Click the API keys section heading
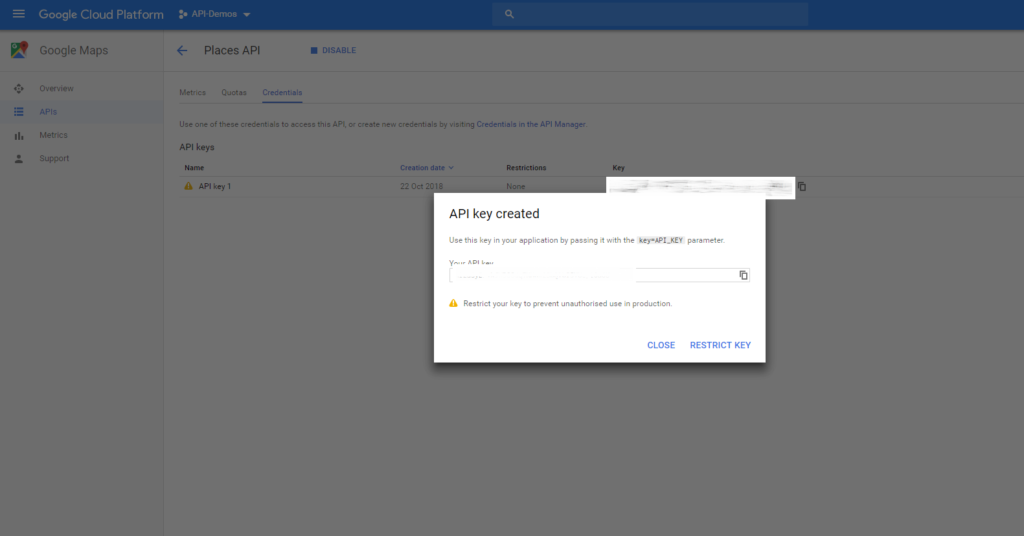 coord(197,147)
